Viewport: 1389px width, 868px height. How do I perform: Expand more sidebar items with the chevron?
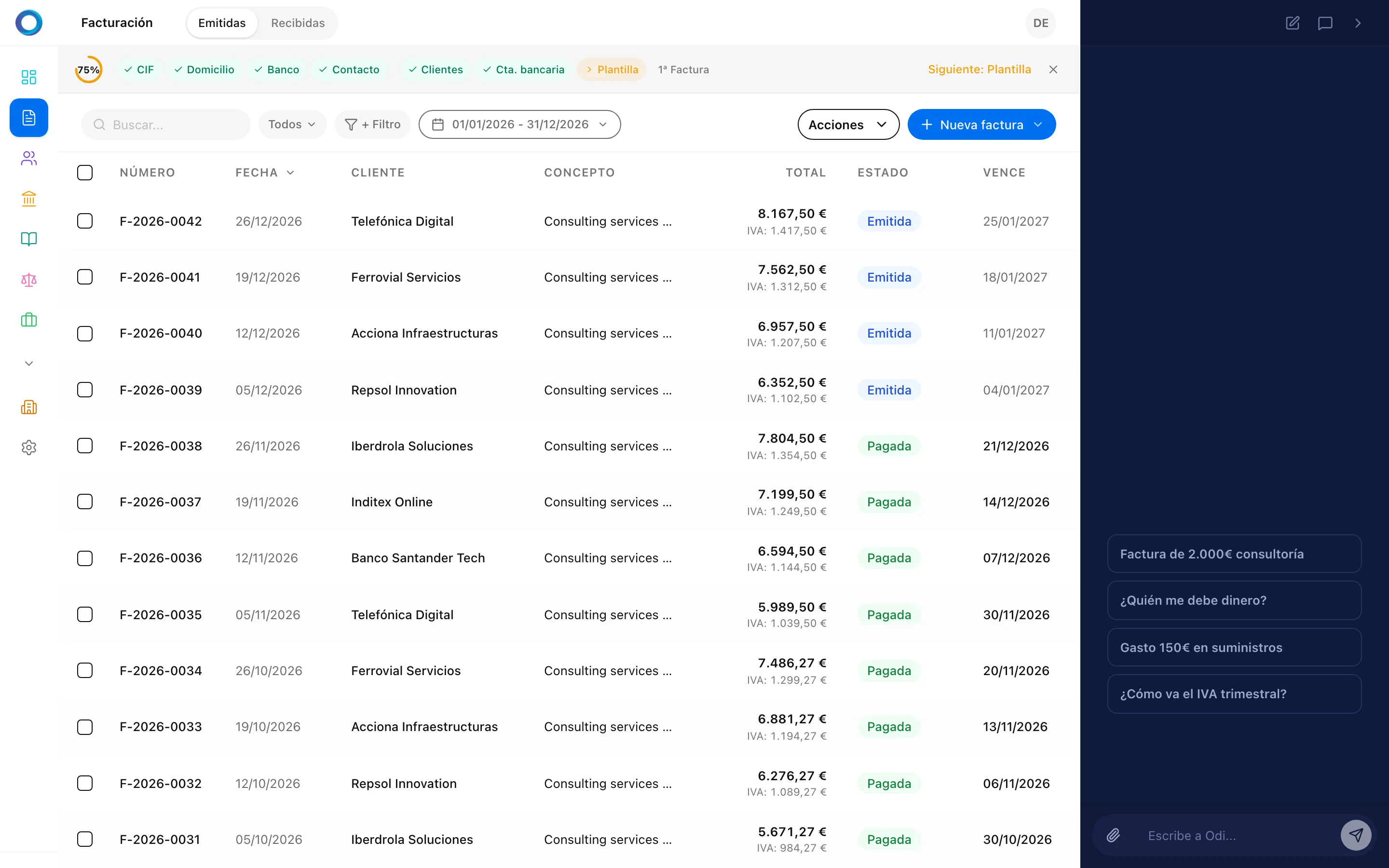[x=28, y=363]
